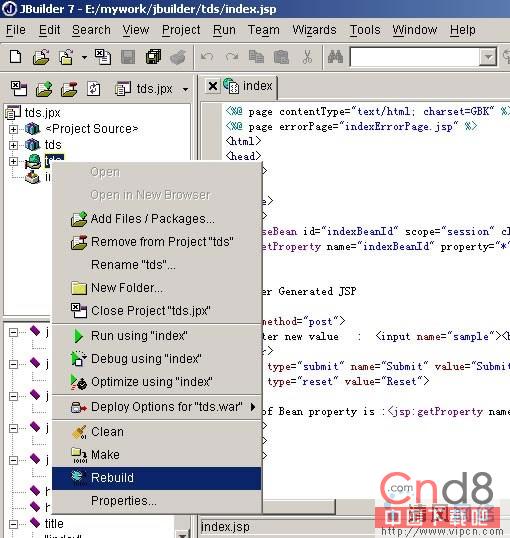The image size is (510, 538).
Task: Choose Remove from Project "tds" menu item
Action: (x=157, y=242)
